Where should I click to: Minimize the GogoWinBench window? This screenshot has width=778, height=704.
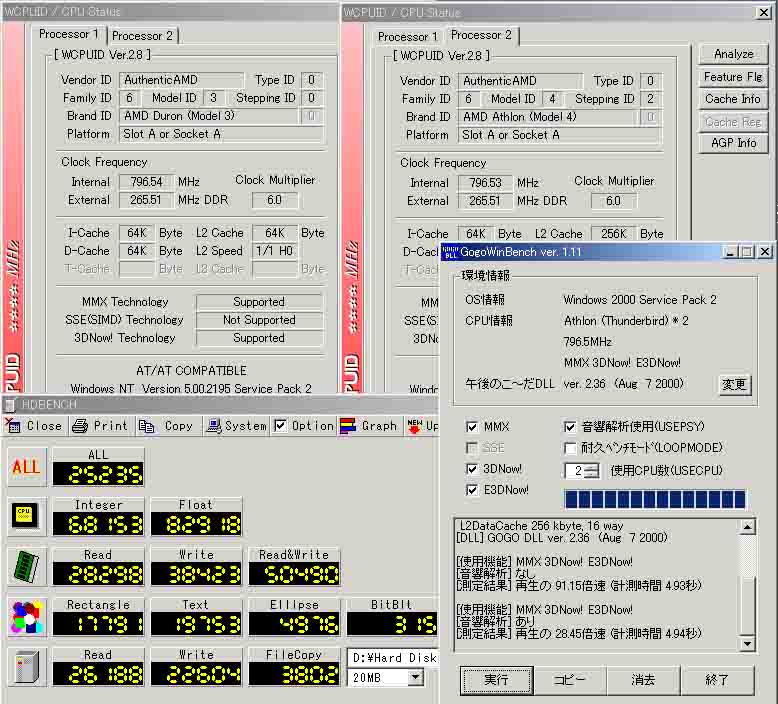pos(730,252)
